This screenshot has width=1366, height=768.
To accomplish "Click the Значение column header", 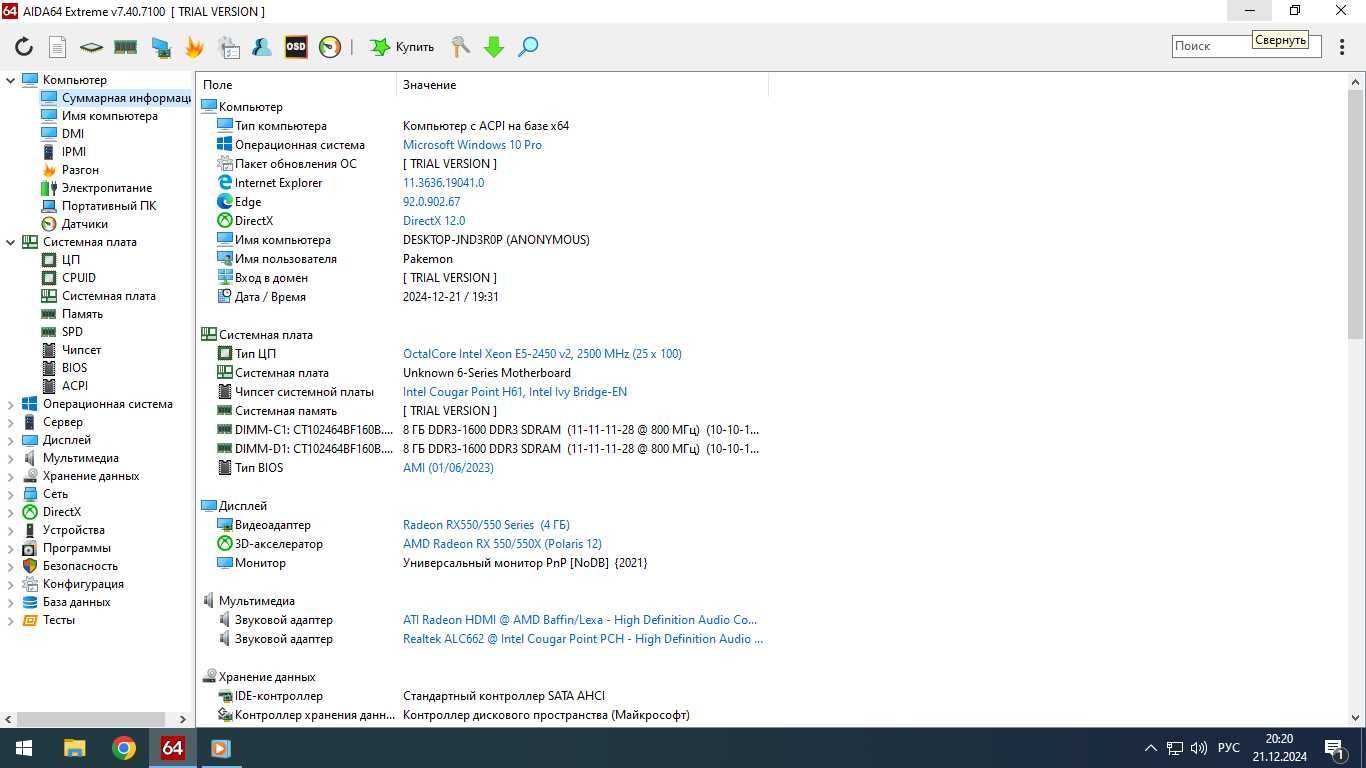I will point(582,85).
